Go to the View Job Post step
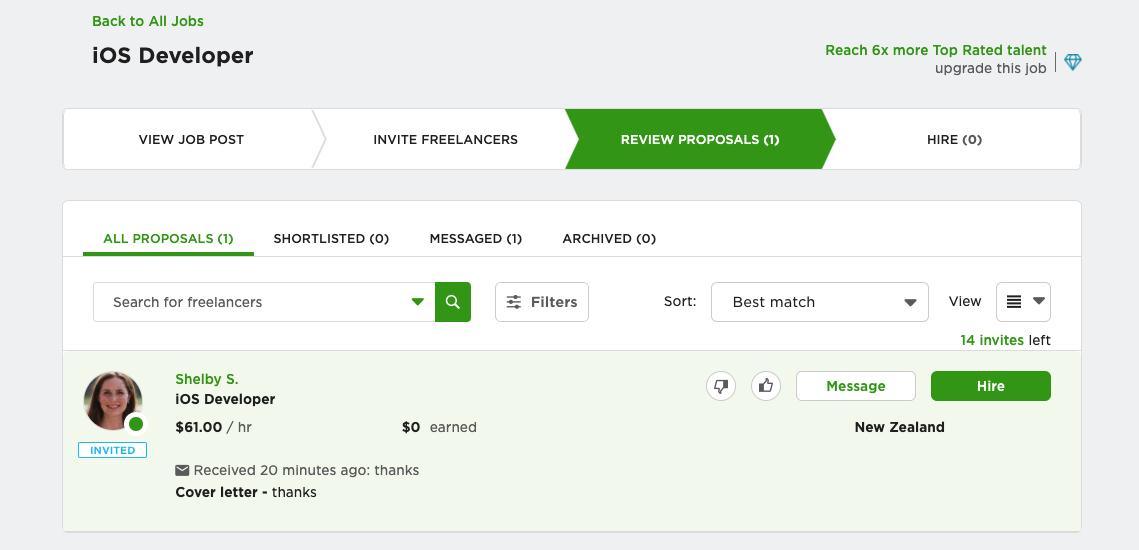This screenshot has width=1139, height=550. [191, 139]
